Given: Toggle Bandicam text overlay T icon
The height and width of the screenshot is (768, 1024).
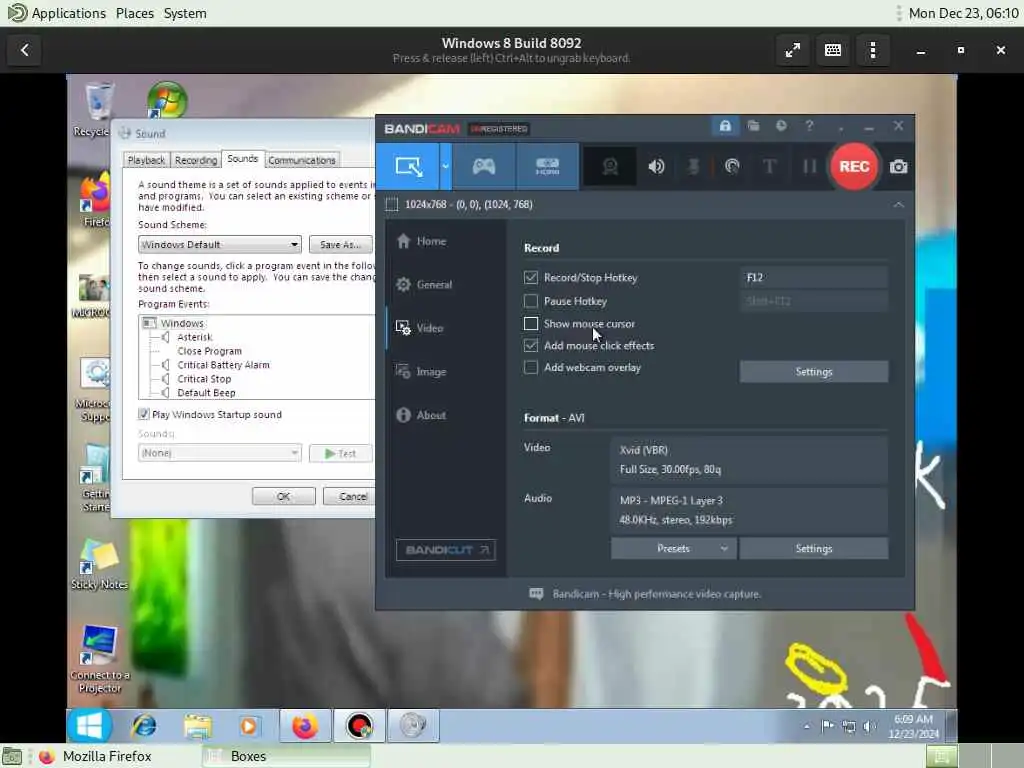Looking at the screenshot, I should [x=769, y=167].
